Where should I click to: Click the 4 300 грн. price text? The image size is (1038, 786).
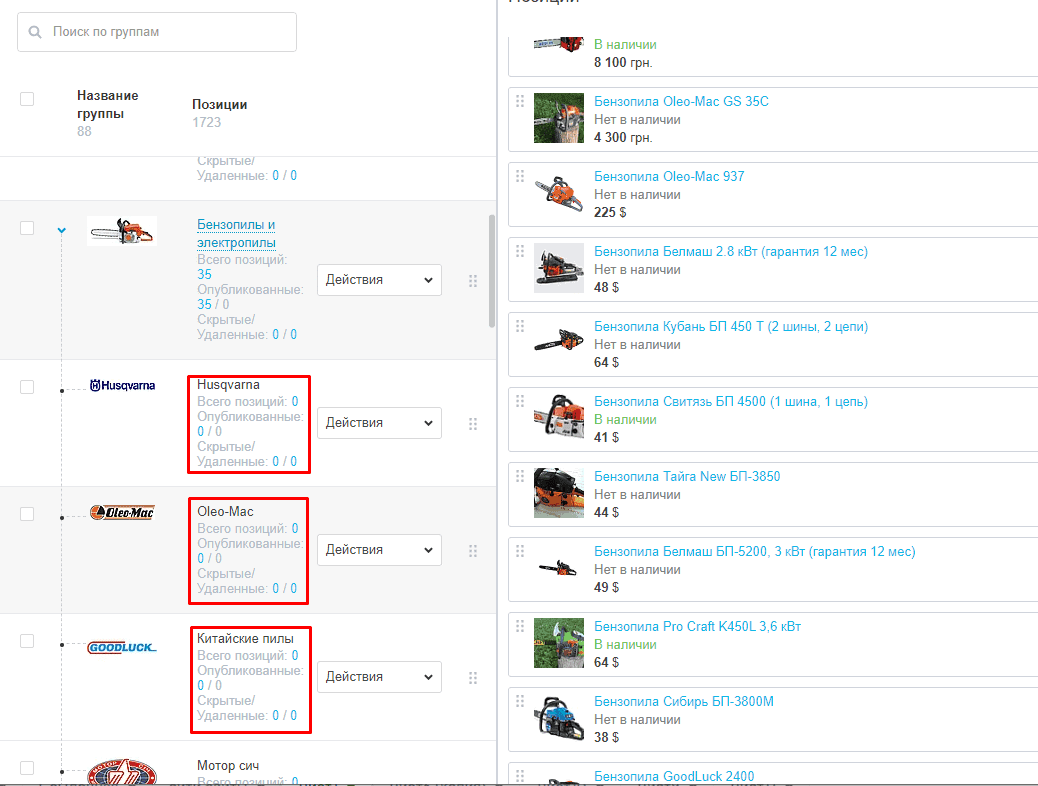(x=623, y=137)
